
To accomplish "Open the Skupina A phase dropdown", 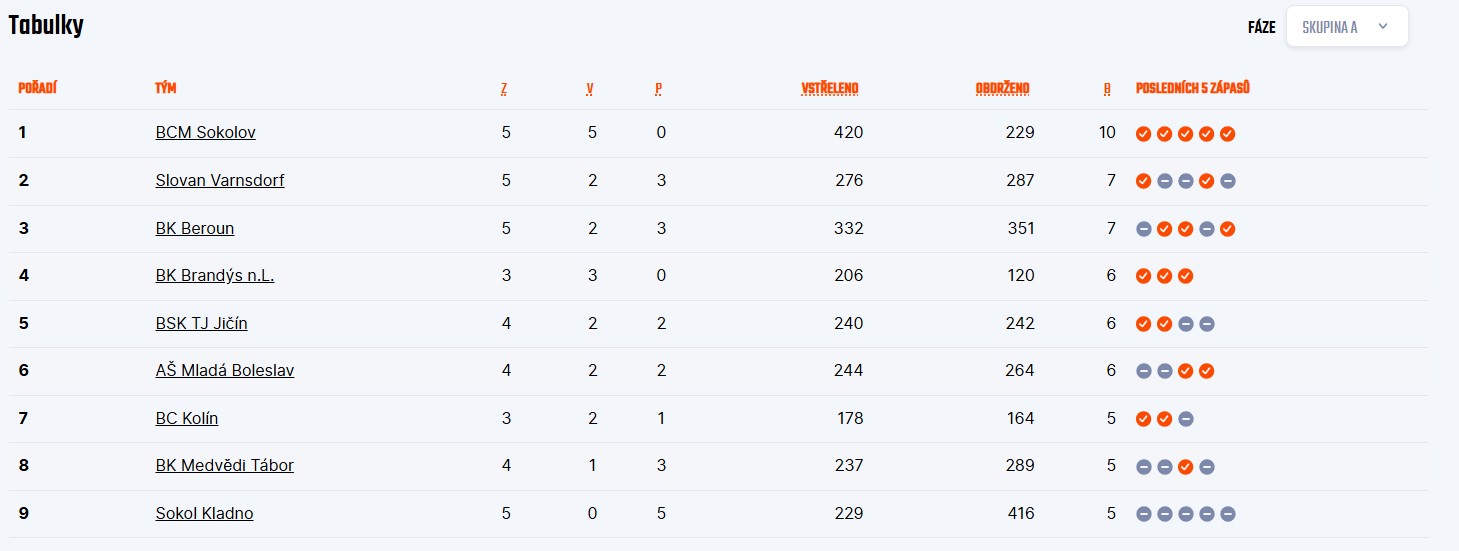I will click(x=1346, y=27).
